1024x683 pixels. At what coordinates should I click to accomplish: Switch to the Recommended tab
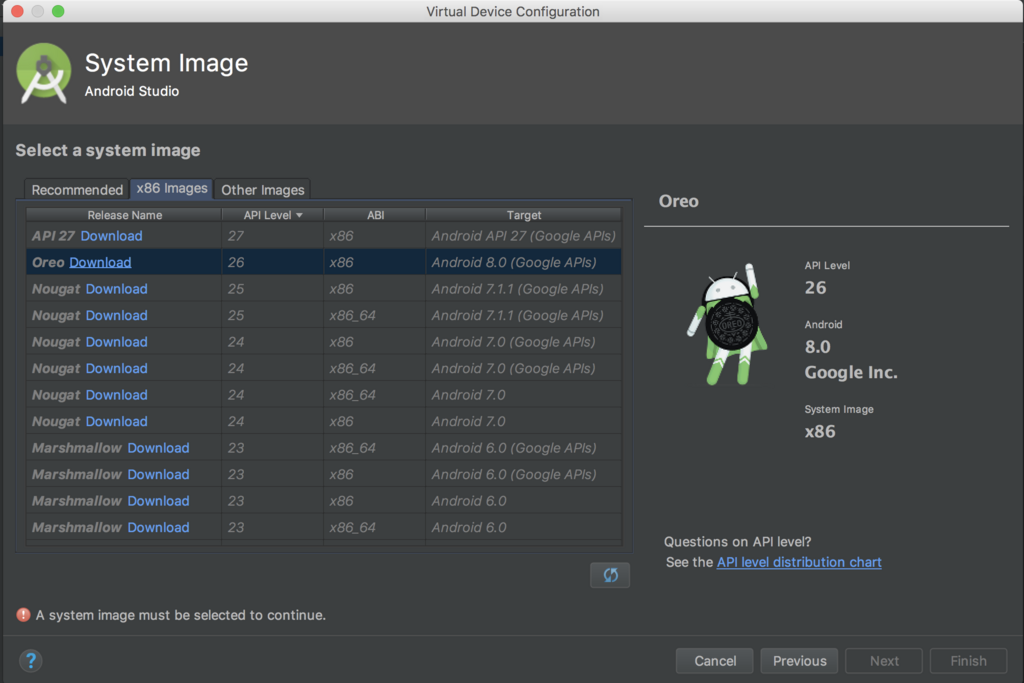[77, 189]
